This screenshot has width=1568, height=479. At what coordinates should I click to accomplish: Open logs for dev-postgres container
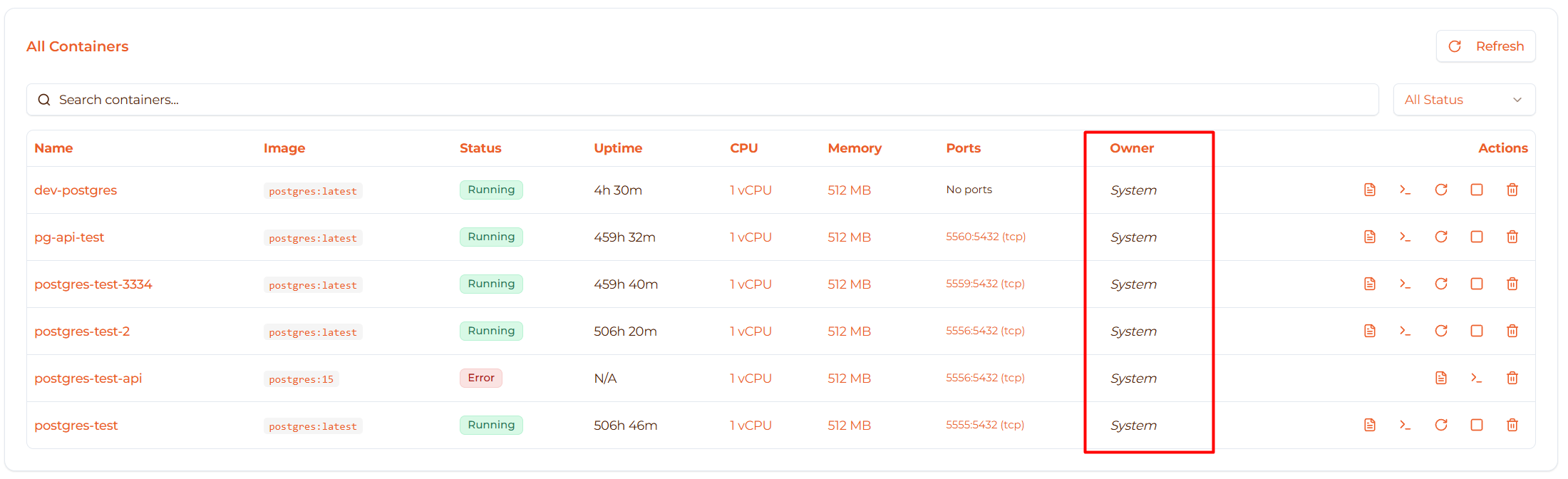pos(1369,190)
